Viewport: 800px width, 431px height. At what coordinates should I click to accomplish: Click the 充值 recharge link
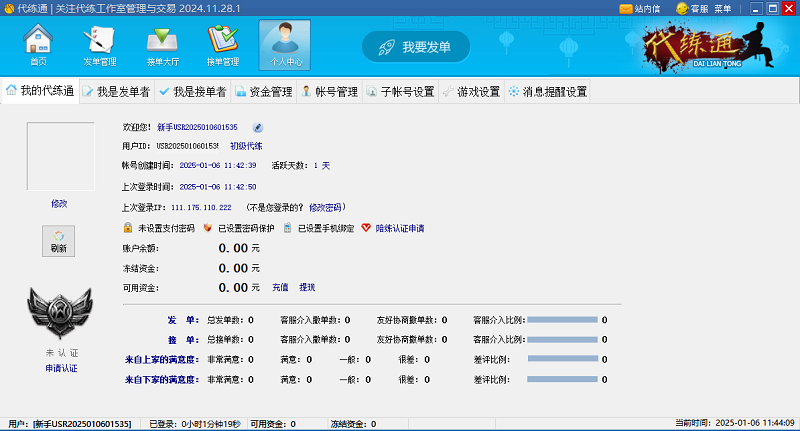click(280, 287)
